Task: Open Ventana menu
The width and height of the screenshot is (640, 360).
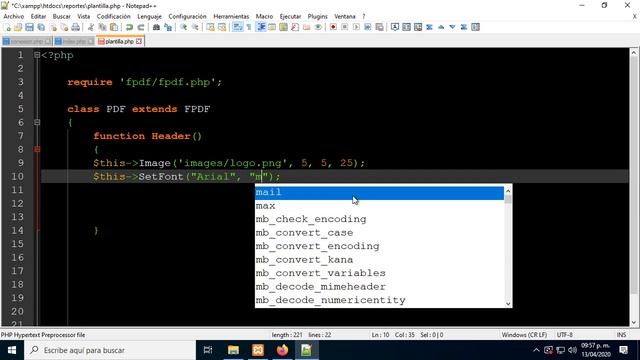Action: coord(345,16)
